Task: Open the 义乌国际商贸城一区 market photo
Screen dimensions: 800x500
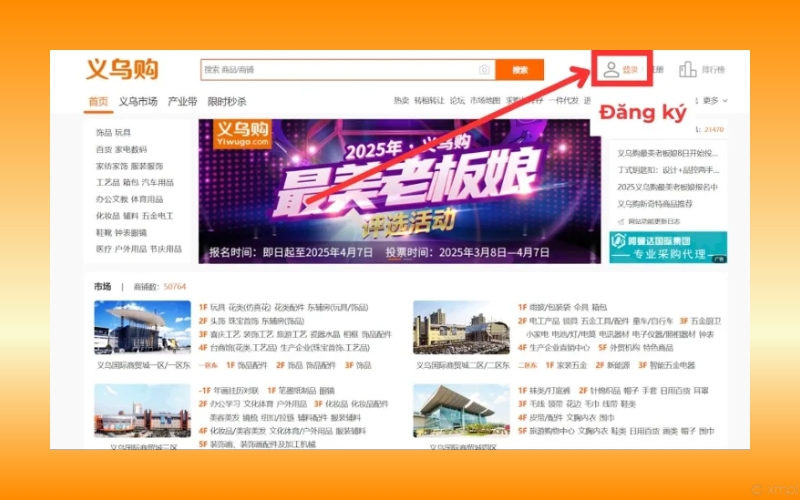Action: click(x=142, y=328)
